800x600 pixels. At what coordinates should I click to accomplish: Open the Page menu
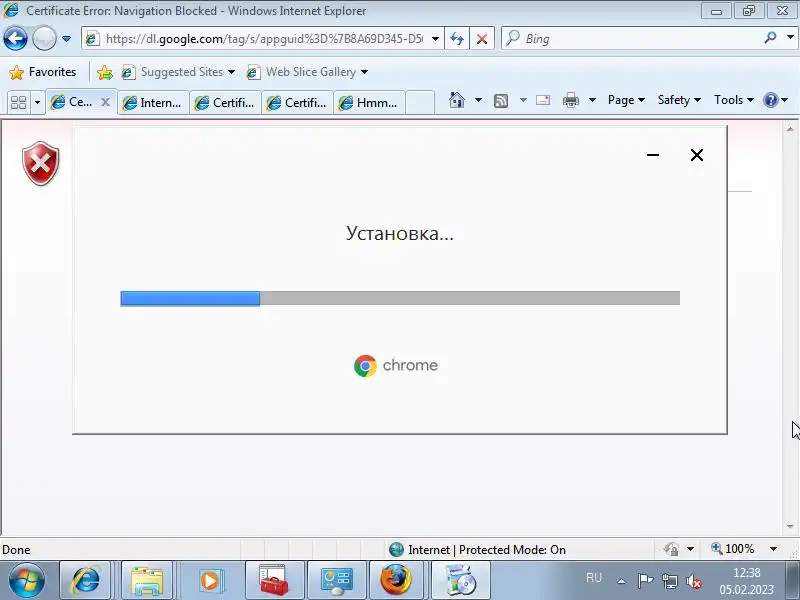(627, 100)
